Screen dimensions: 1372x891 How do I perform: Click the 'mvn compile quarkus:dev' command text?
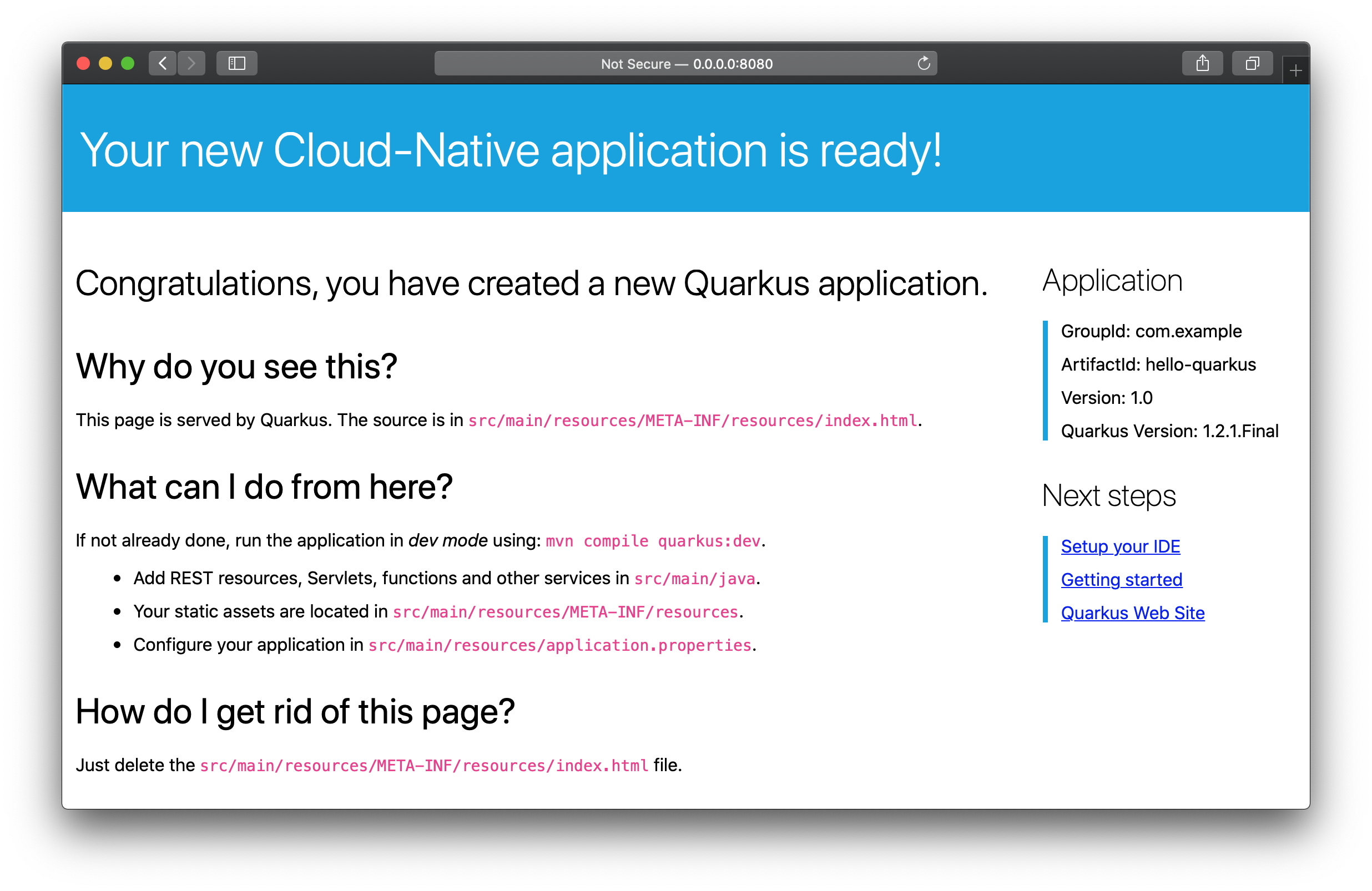653,541
